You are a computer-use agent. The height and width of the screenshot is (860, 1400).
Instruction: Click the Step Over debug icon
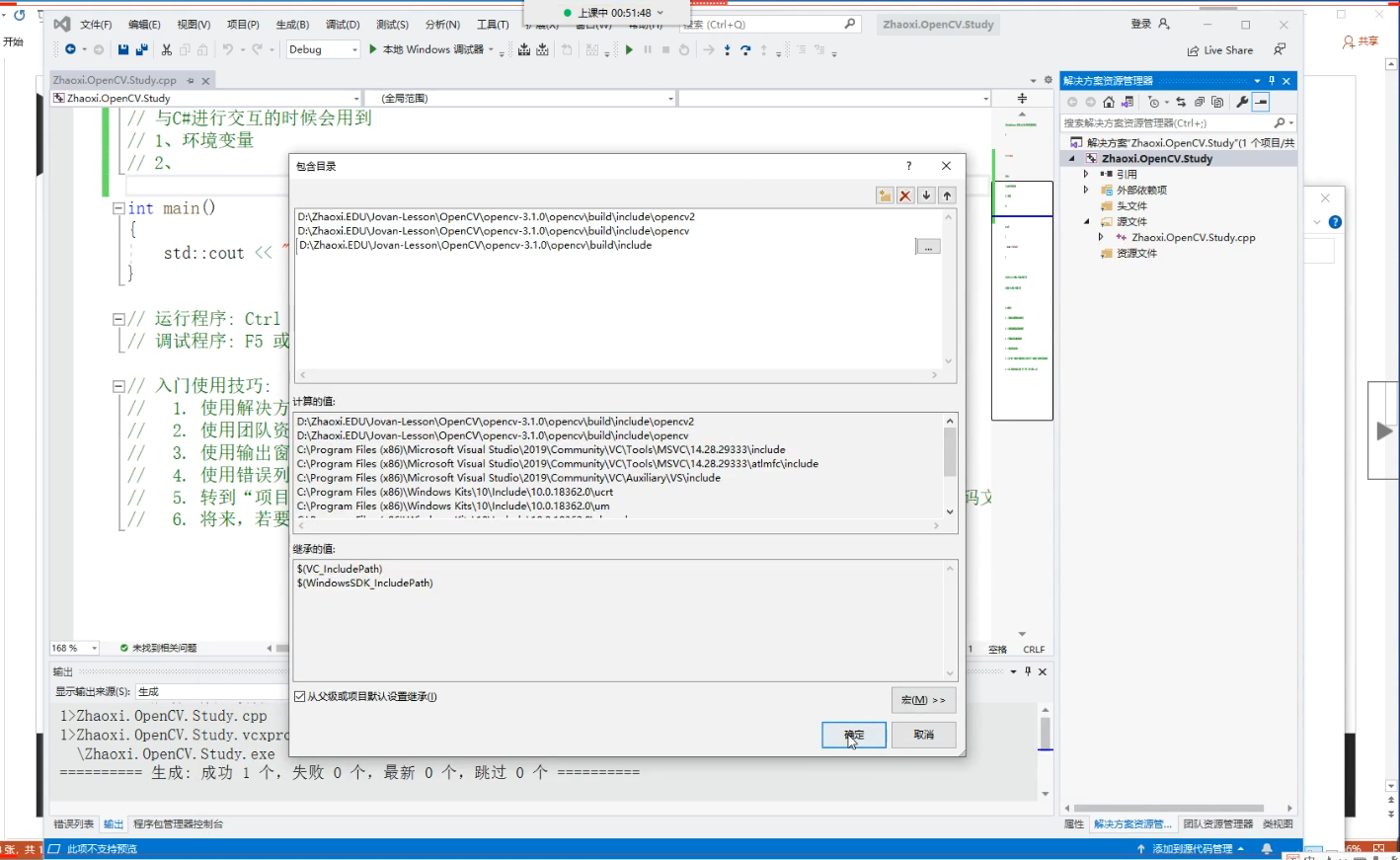point(745,49)
